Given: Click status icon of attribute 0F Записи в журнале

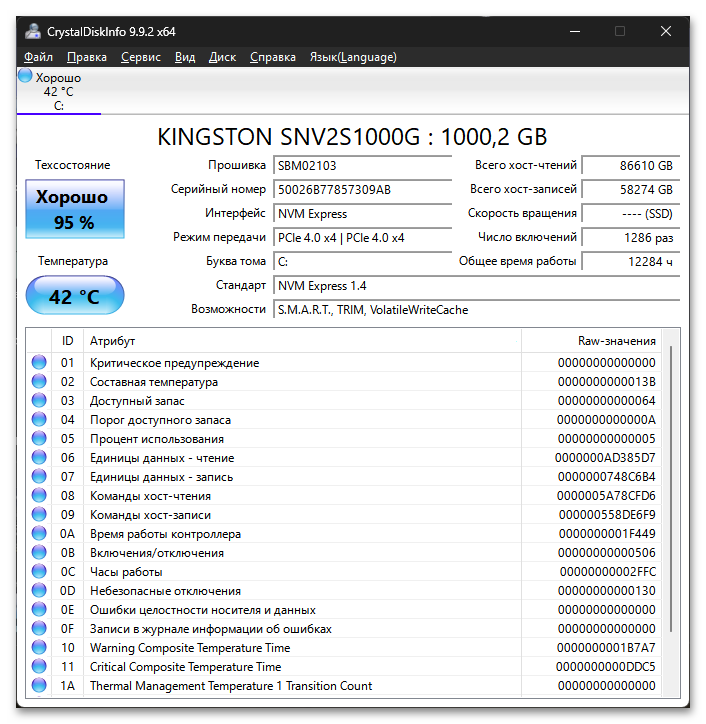Looking at the screenshot, I should 39,628.
